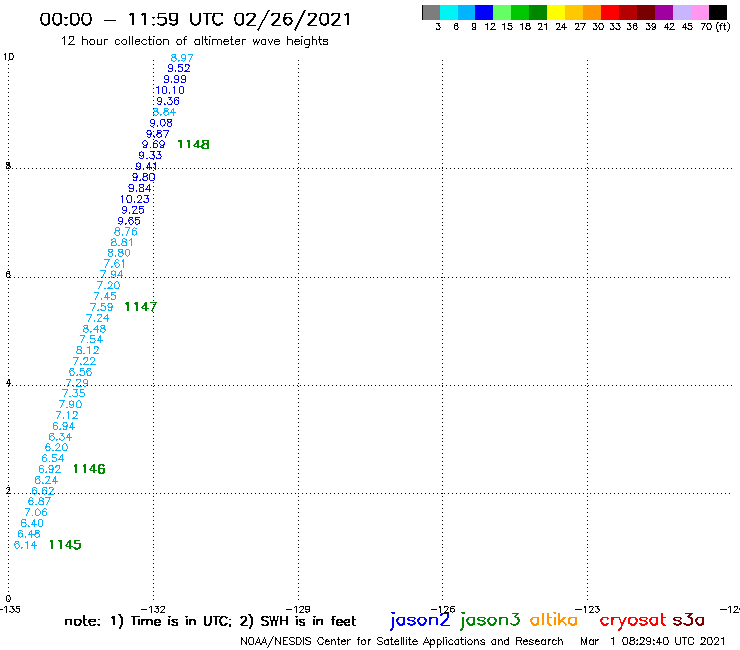740x650 pixels.
Task: Click the cyan swatch in the wave height legend
Action: [x=449, y=12]
